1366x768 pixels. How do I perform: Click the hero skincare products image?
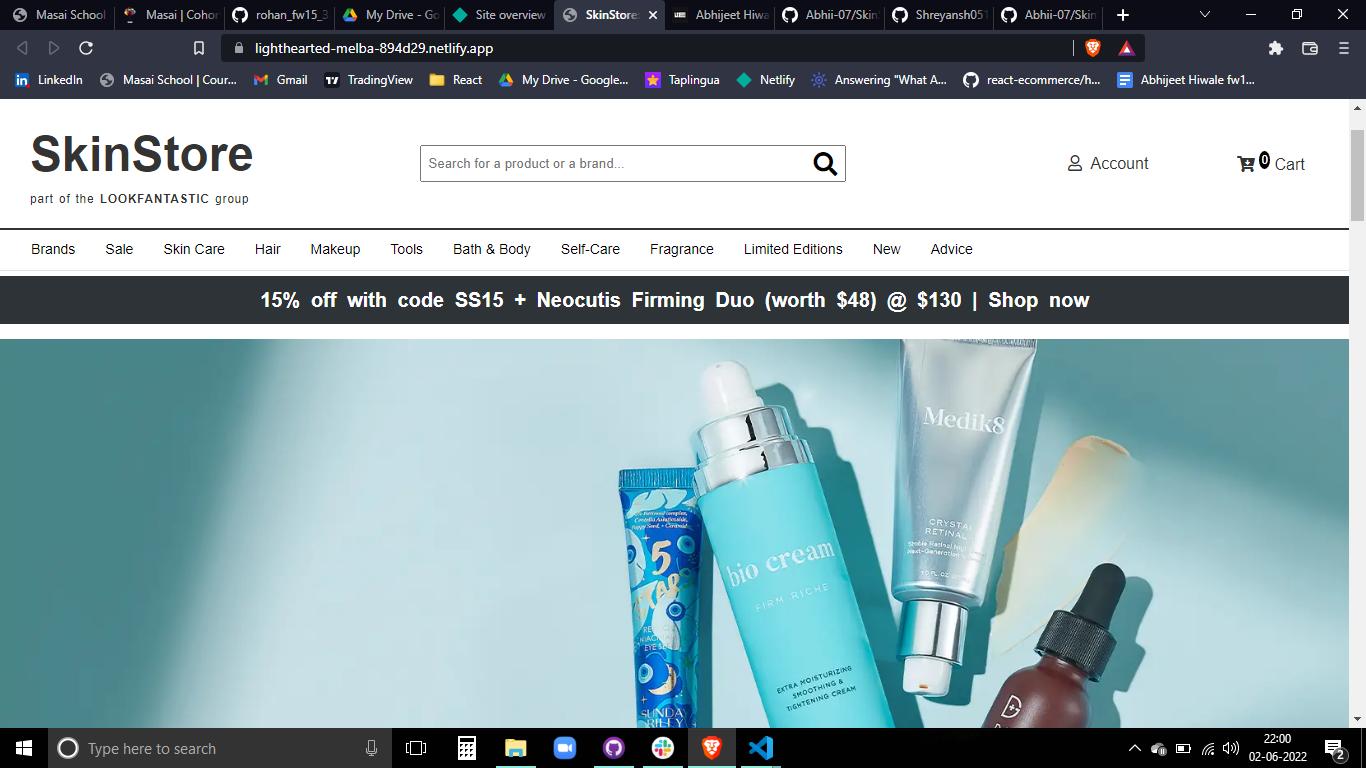674,533
